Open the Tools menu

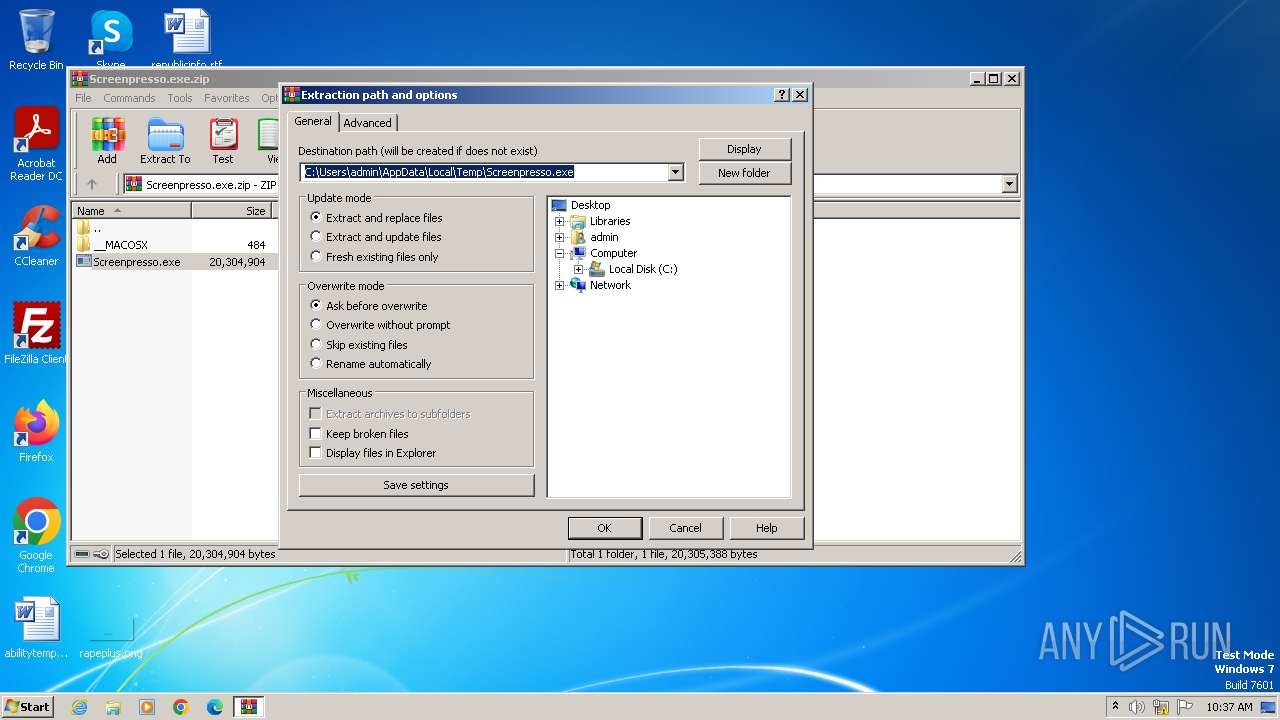click(180, 98)
